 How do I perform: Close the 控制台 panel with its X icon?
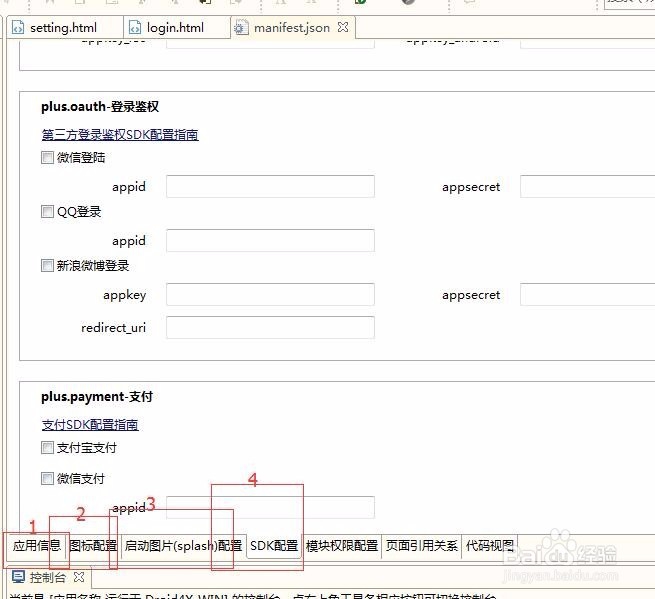pos(79,577)
